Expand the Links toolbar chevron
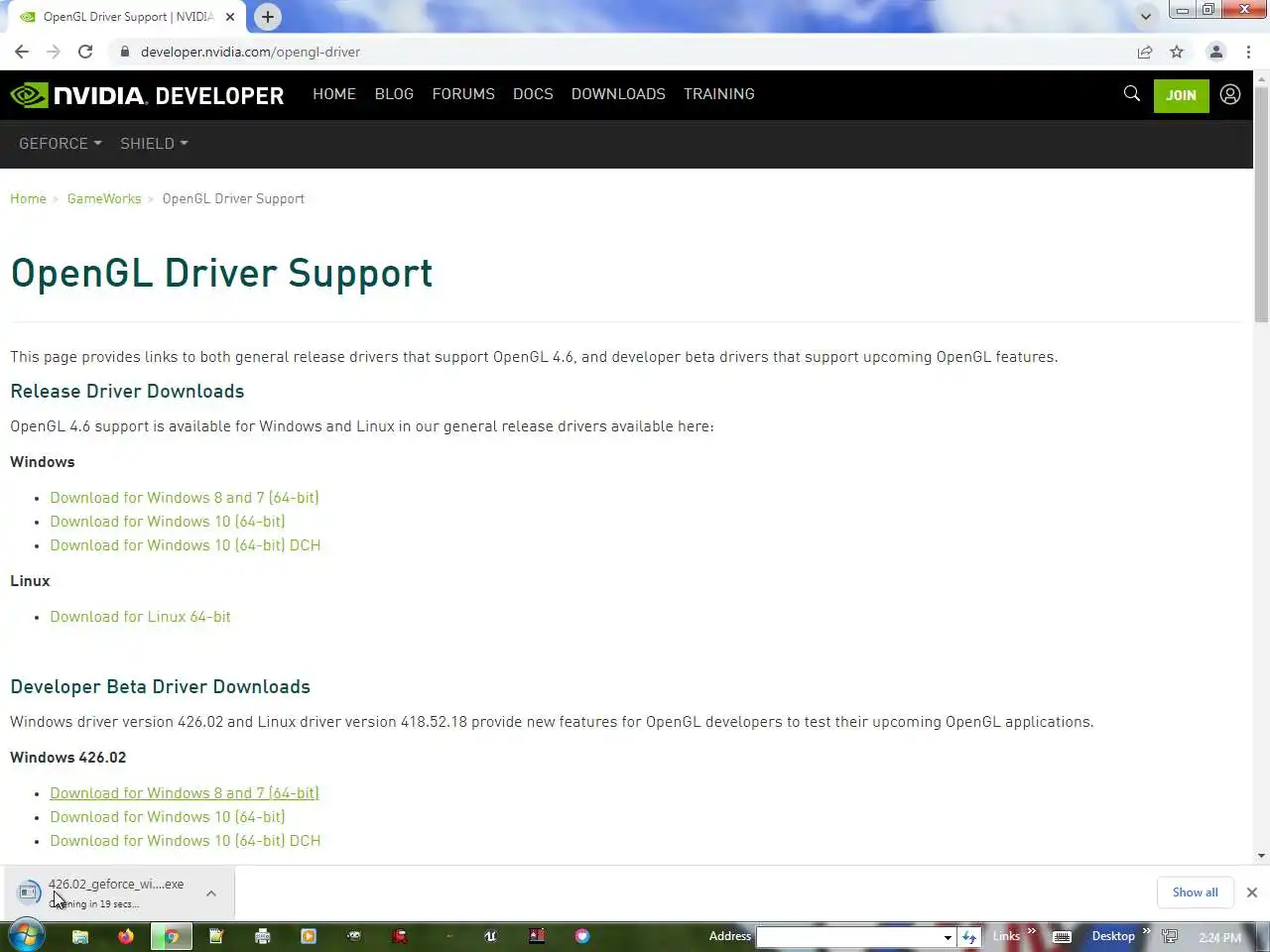The image size is (1270, 952). coord(1032,931)
